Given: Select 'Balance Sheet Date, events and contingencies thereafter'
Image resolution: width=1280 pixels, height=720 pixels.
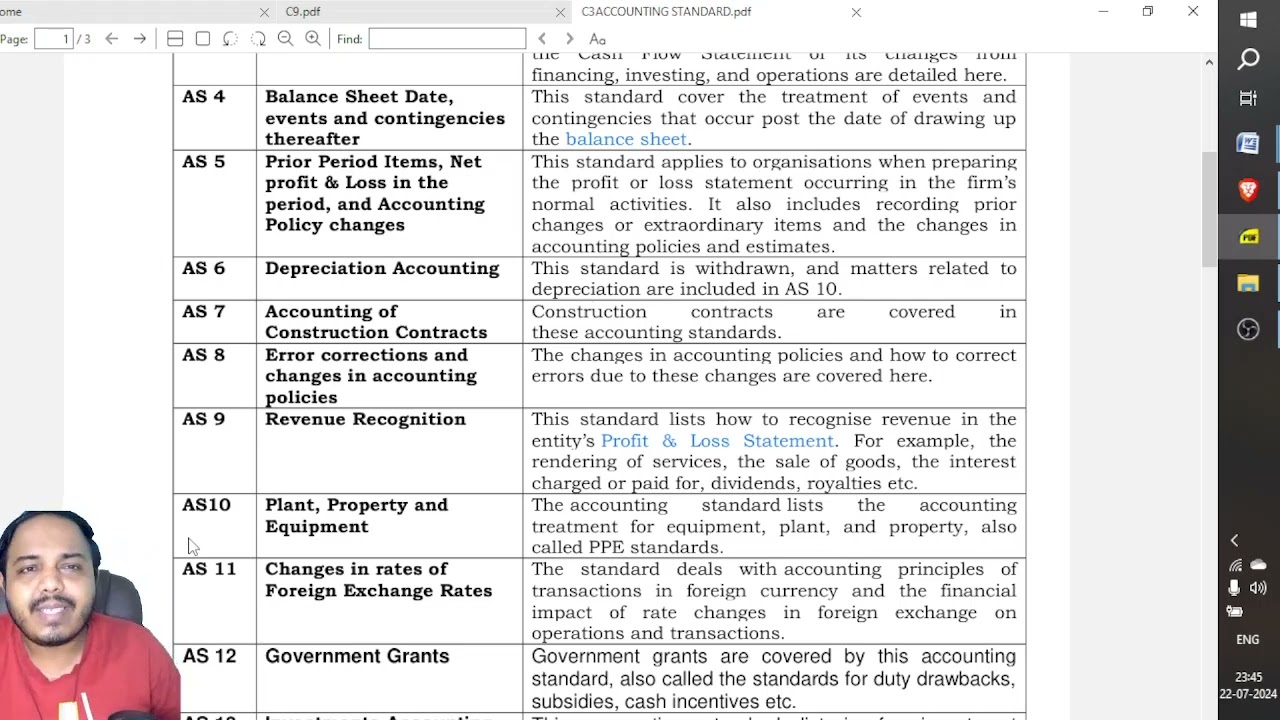Looking at the screenshot, I should (x=385, y=118).
